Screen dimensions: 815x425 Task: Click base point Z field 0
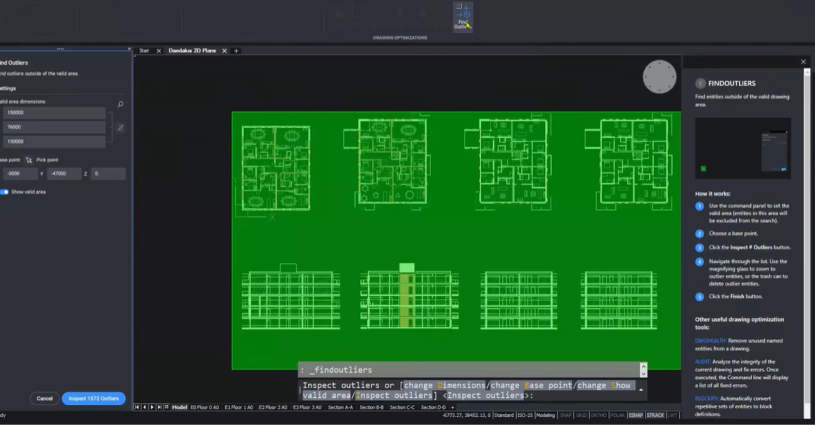point(108,174)
